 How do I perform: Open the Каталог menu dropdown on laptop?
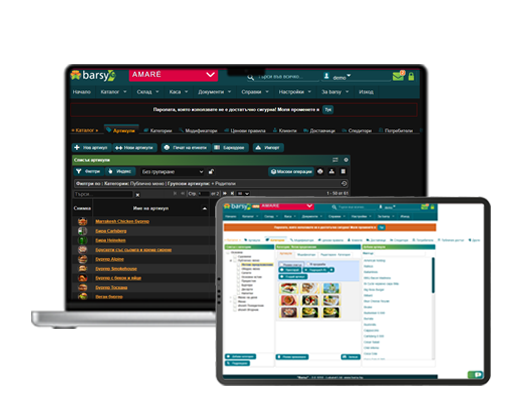[113, 92]
